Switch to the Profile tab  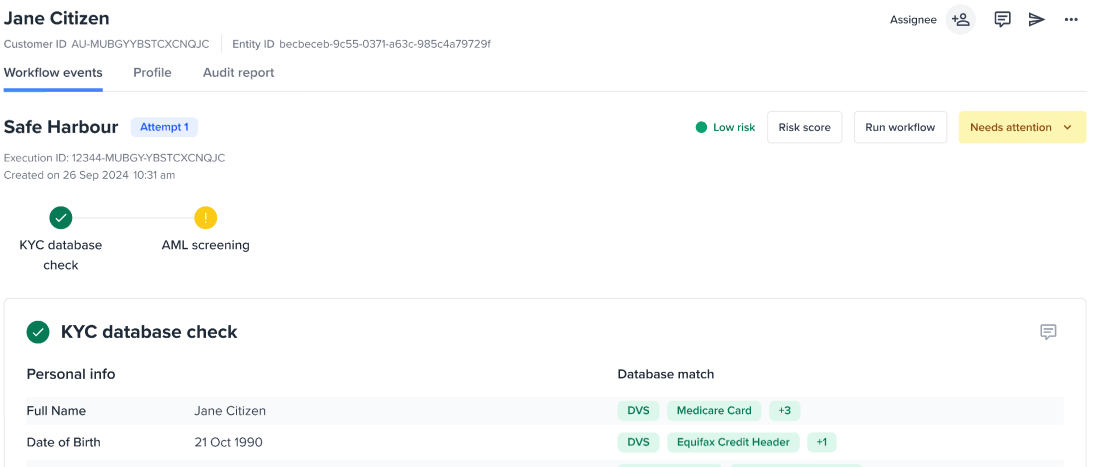(x=152, y=73)
